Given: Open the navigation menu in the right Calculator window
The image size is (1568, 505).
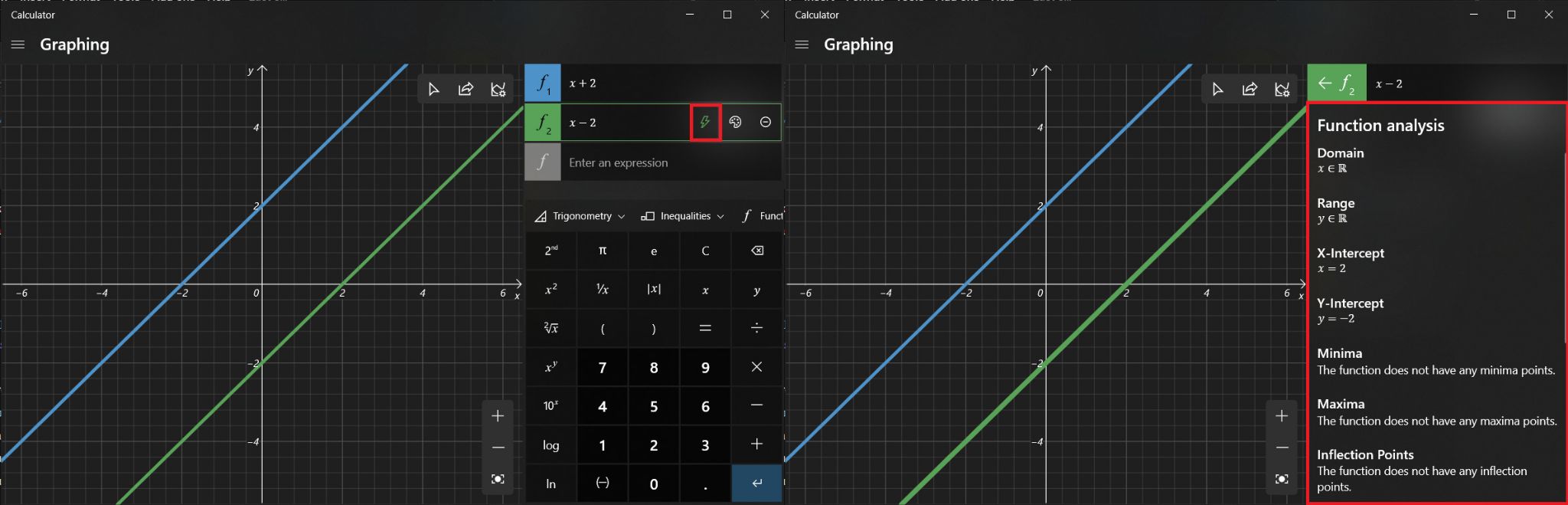Looking at the screenshot, I should point(802,44).
